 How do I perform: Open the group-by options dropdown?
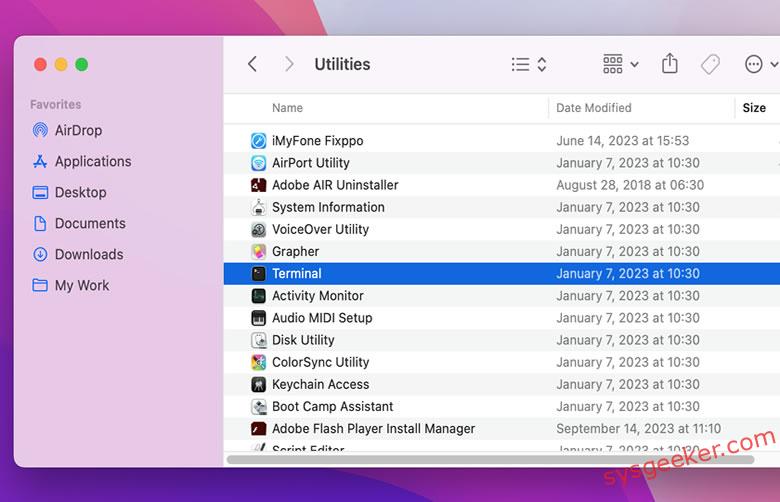pyautogui.click(x=621, y=64)
